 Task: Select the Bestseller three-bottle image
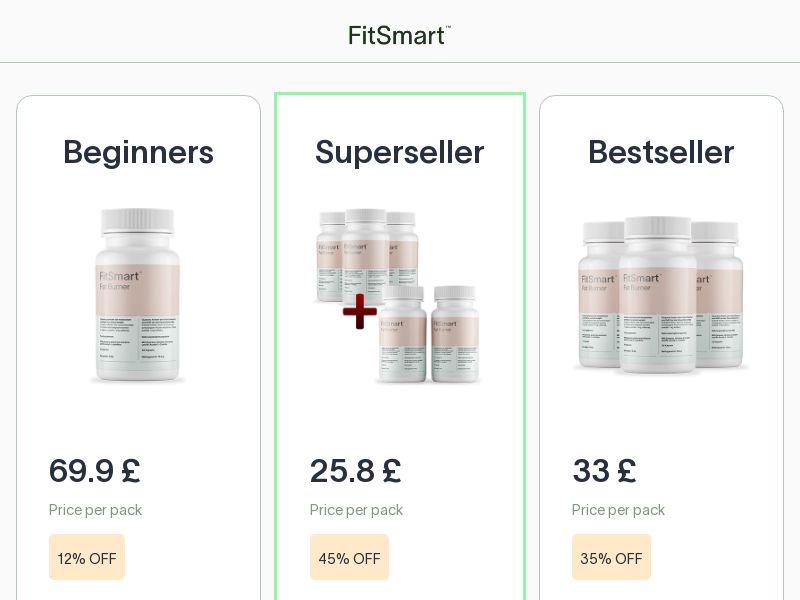661,295
